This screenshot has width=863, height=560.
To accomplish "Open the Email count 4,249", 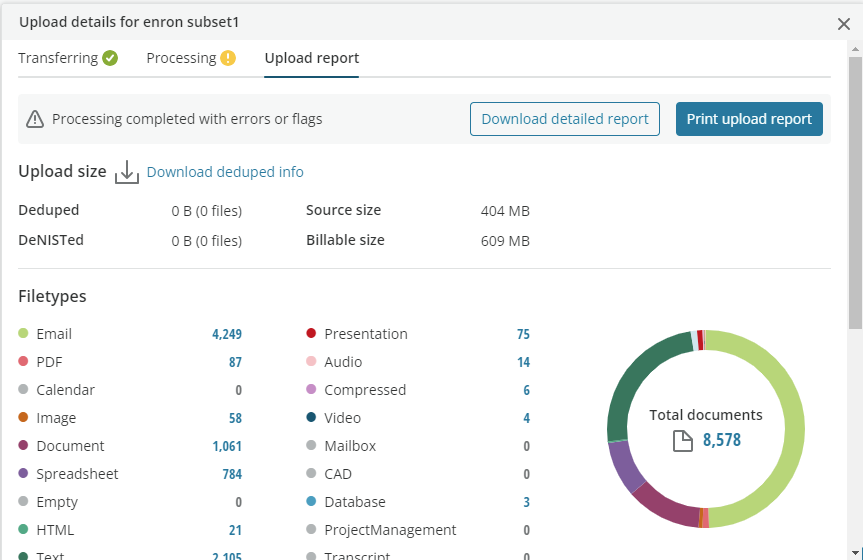I will (227, 334).
